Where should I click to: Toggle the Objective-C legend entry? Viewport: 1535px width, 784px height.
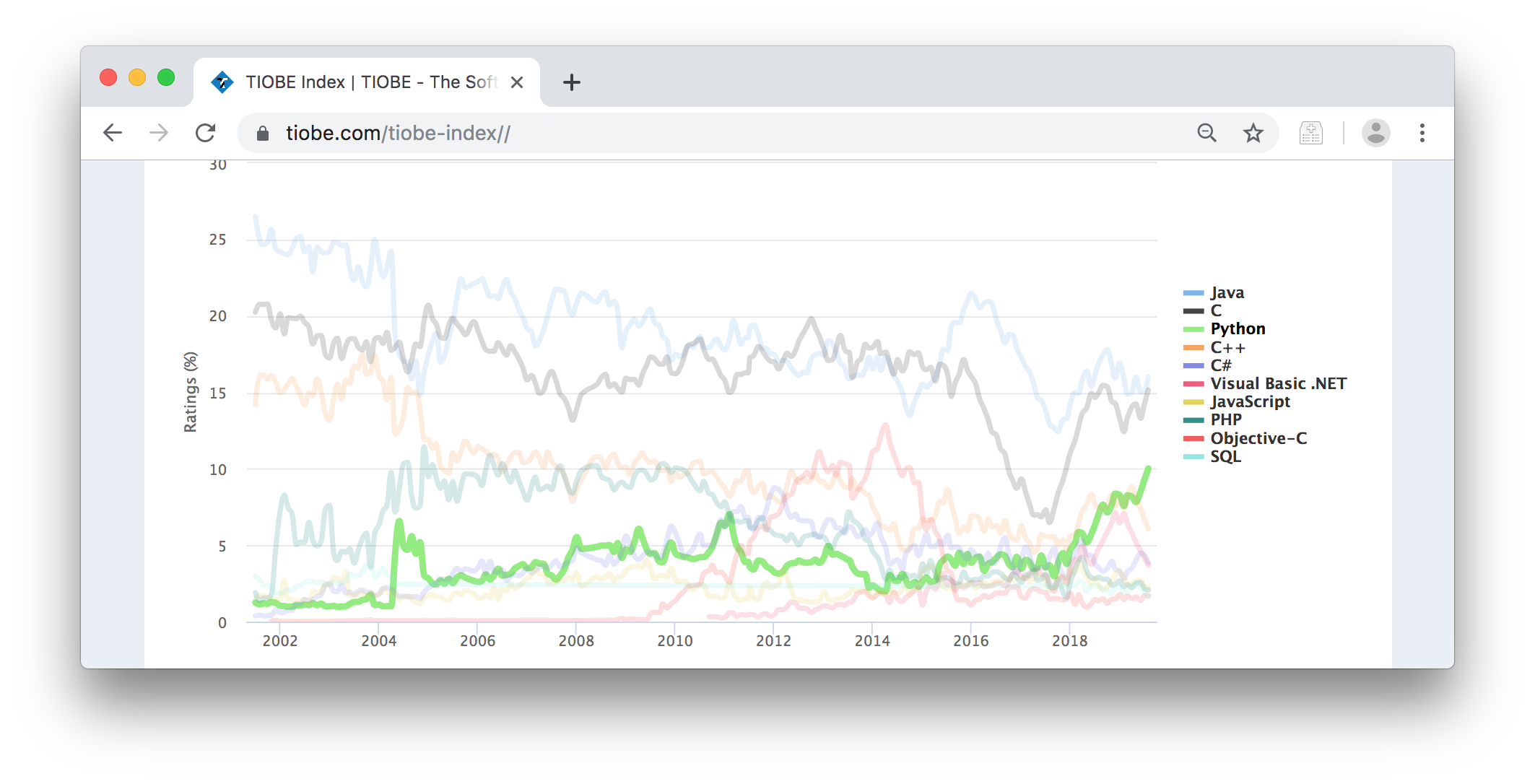tap(1245, 438)
